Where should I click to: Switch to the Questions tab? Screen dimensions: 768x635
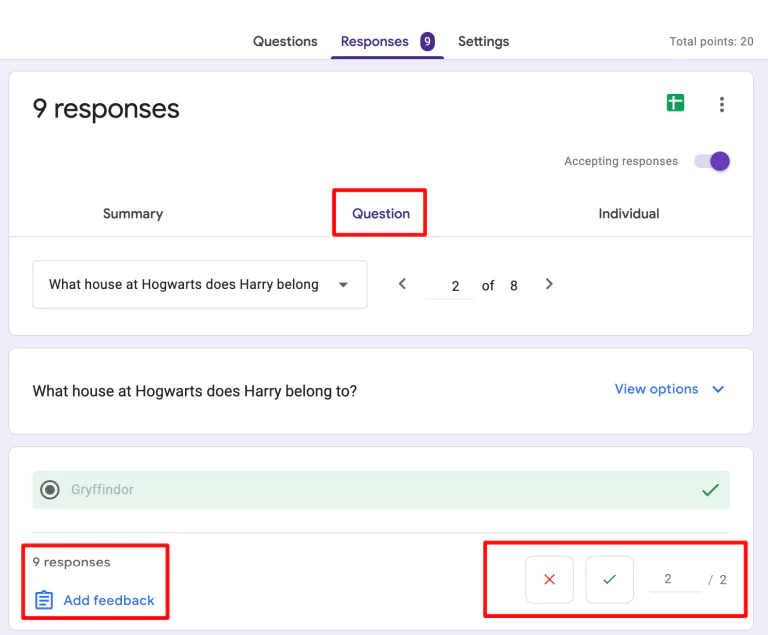pos(285,41)
